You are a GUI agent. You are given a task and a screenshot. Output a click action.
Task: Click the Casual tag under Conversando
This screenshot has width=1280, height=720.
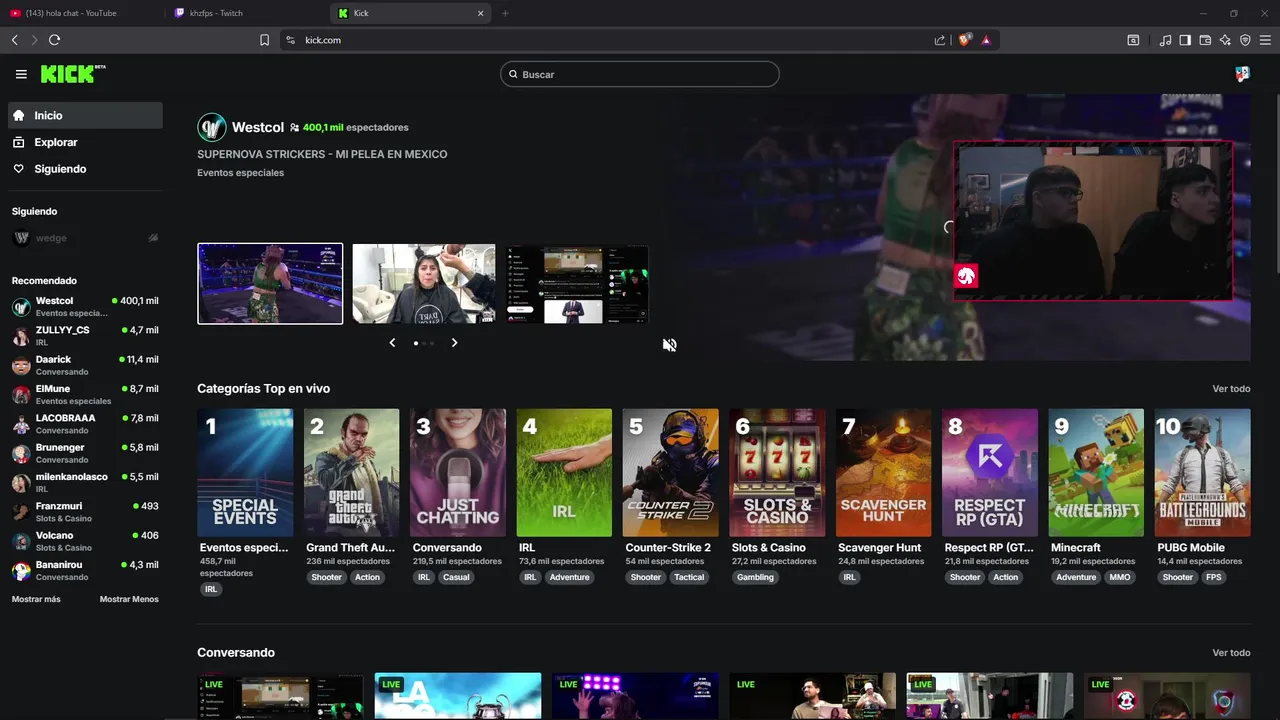click(456, 577)
